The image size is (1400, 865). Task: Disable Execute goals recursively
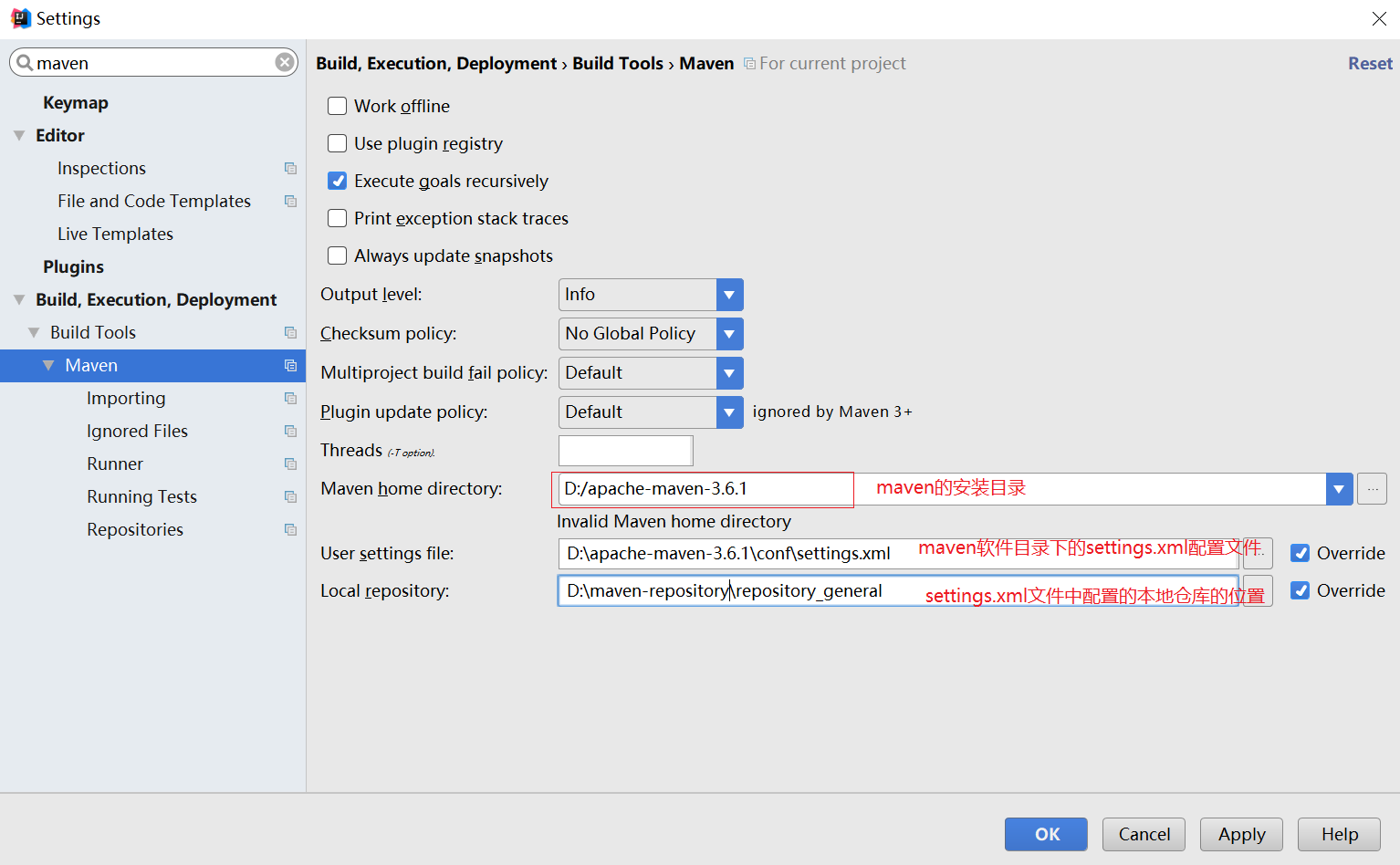point(337,181)
